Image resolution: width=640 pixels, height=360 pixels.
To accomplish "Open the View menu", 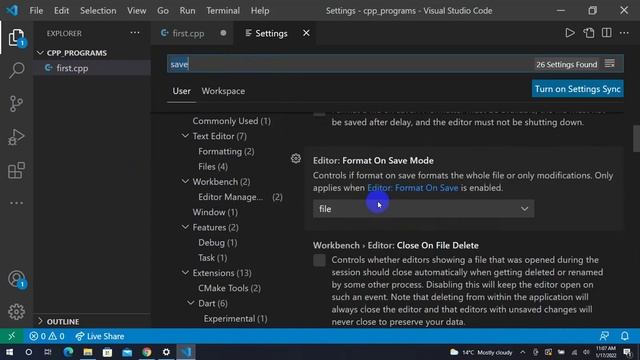I will pos(136,11).
